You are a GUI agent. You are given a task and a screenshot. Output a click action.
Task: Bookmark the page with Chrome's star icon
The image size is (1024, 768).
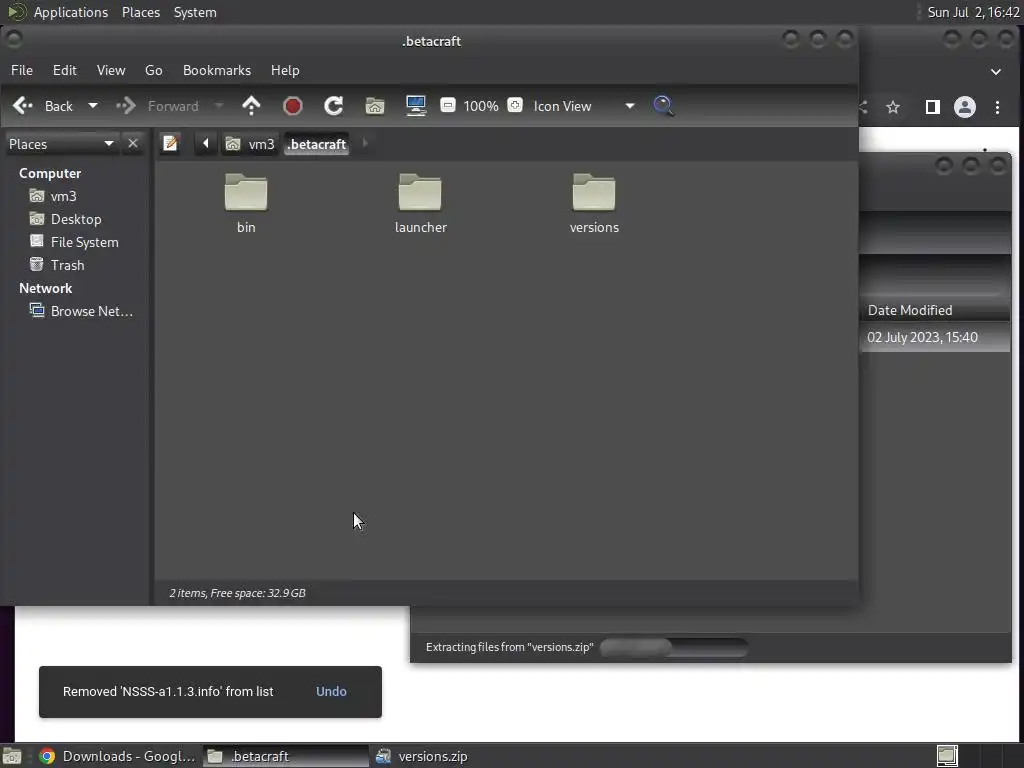point(893,107)
